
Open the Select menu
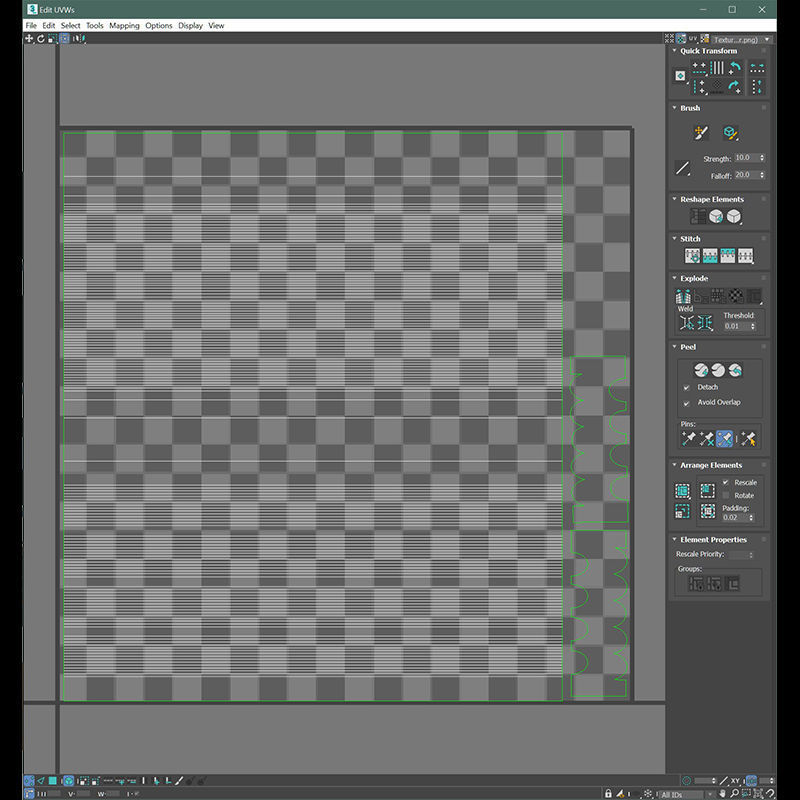click(x=70, y=25)
